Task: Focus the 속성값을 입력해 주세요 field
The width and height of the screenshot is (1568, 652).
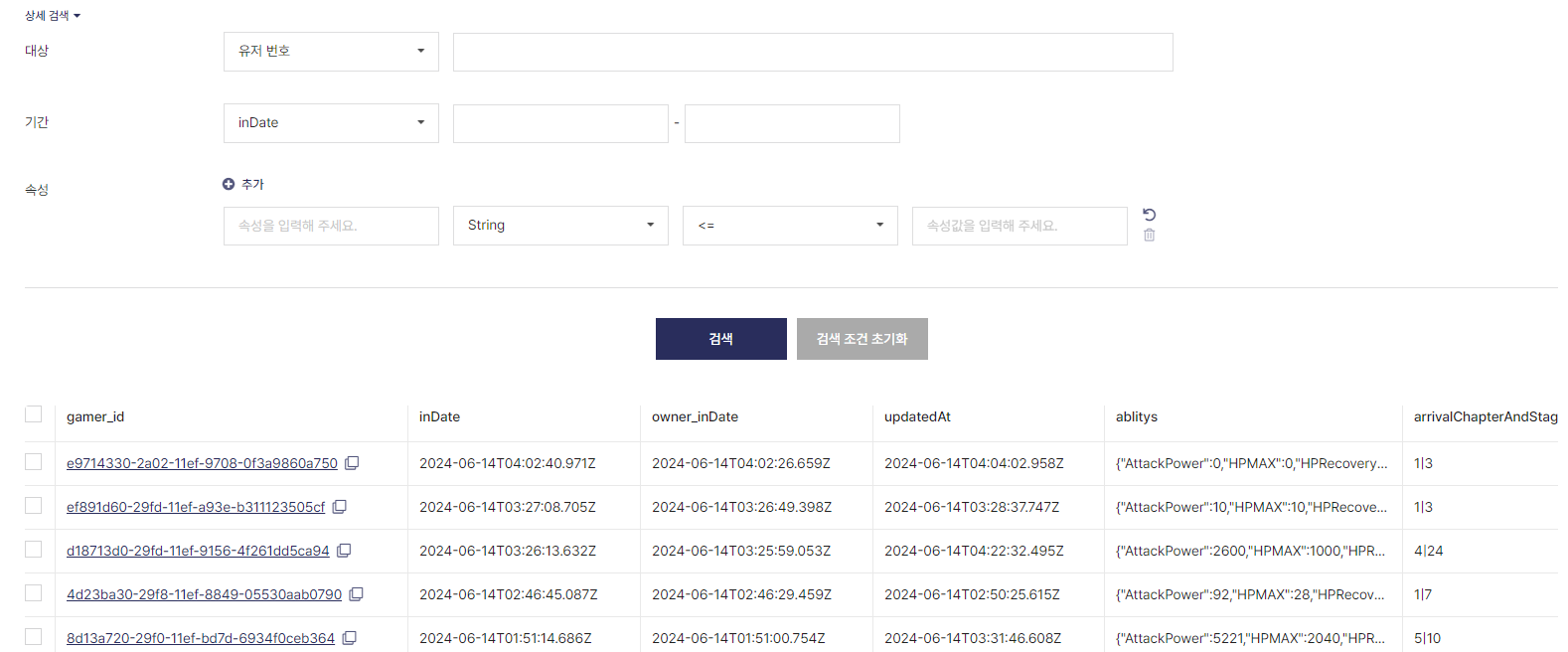Action: pyautogui.click(x=1019, y=226)
